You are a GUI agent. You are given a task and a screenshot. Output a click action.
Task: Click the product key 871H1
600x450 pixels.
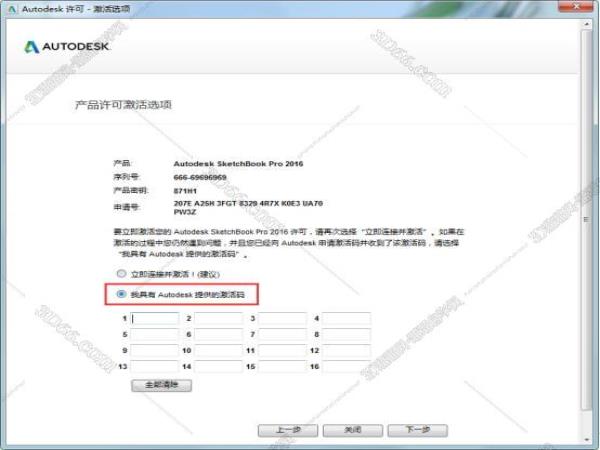(x=185, y=191)
